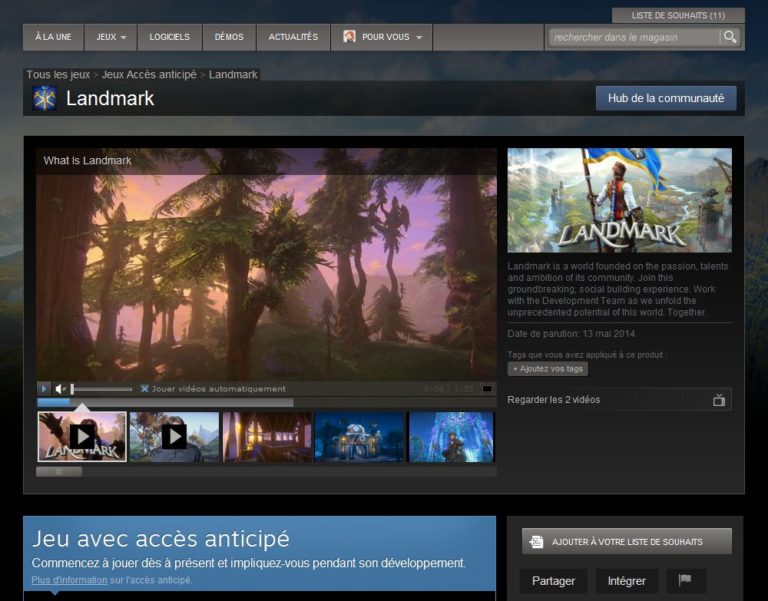Open the Actualités tab
Viewport: 768px width, 601px height.
click(293, 37)
